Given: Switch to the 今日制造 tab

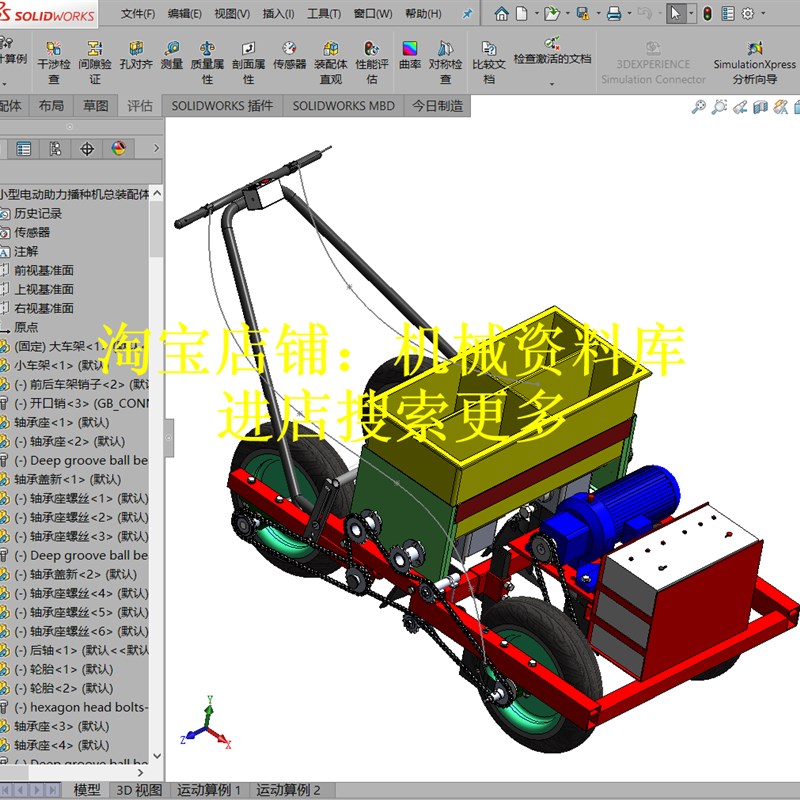Looking at the screenshot, I should (438, 106).
